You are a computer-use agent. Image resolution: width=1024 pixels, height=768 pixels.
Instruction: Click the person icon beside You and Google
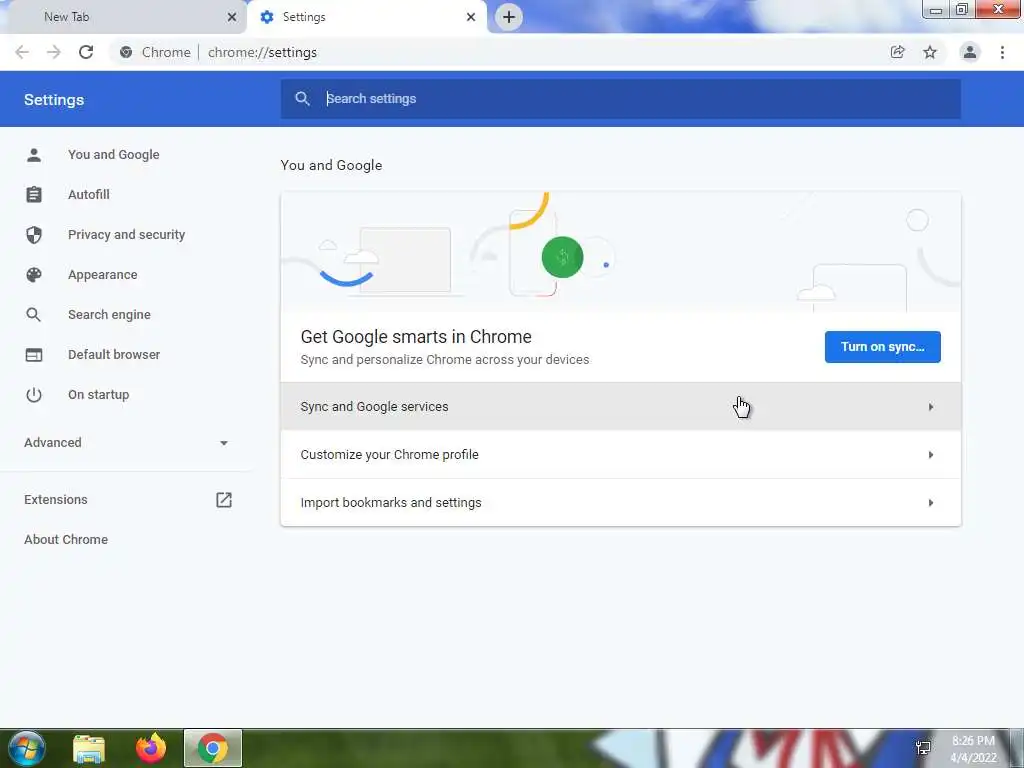coord(34,155)
